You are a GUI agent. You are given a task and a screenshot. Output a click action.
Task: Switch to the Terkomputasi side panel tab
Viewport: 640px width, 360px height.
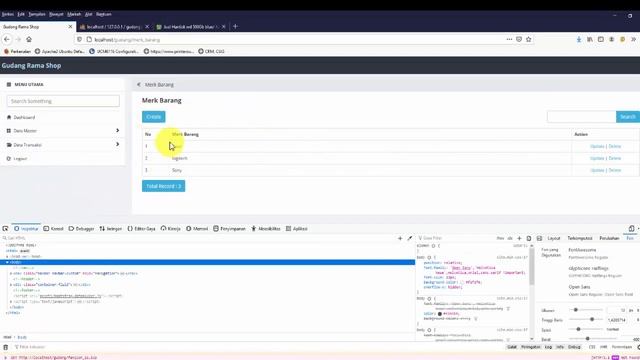click(580, 238)
